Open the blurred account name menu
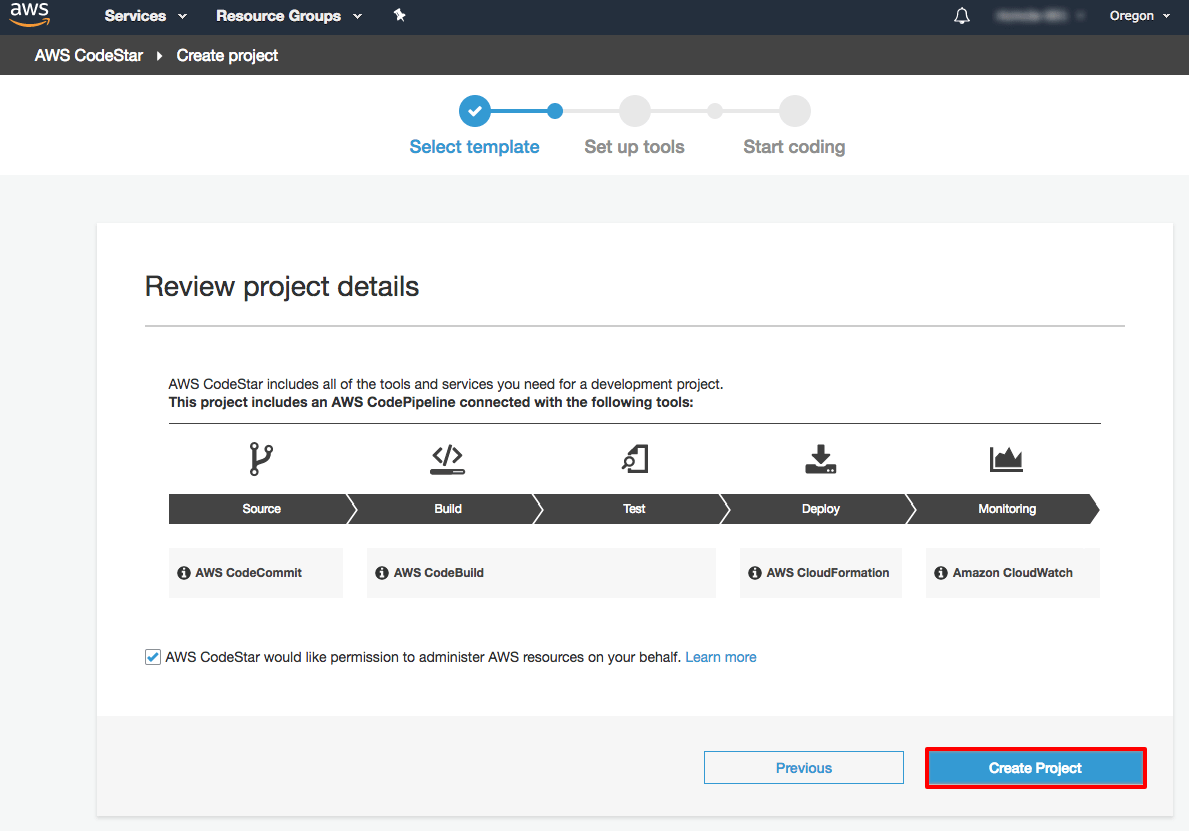Image resolution: width=1189 pixels, height=831 pixels. click(x=1039, y=16)
